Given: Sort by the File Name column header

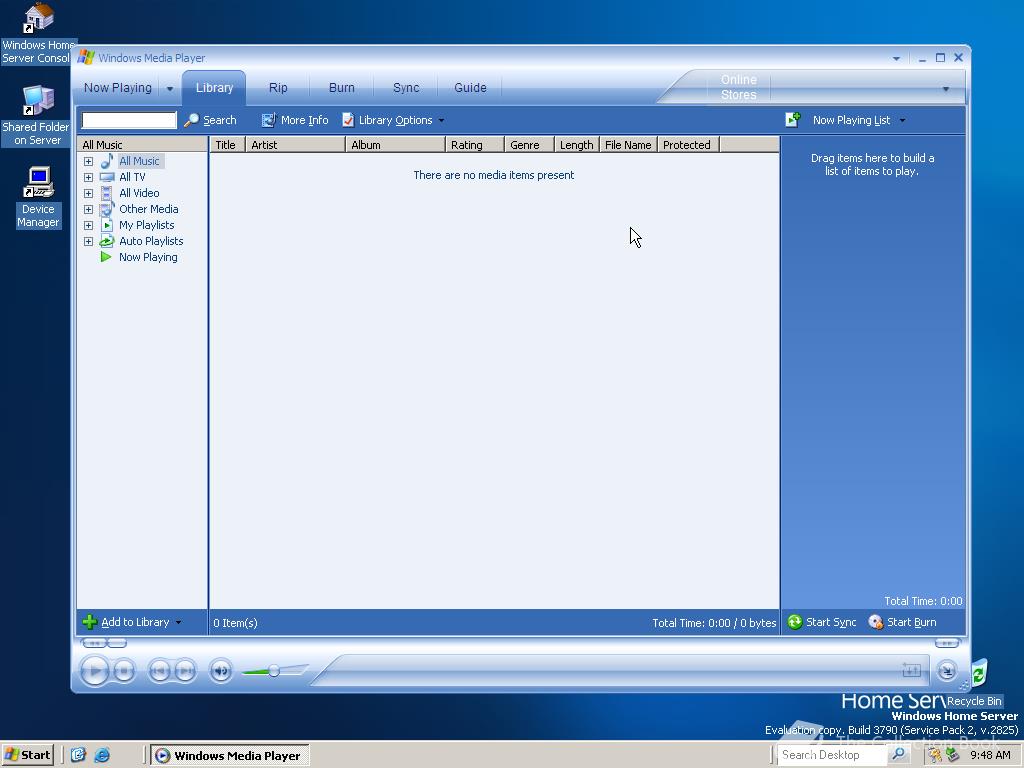Looking at the screenshot, I should (x=628, y=145).
